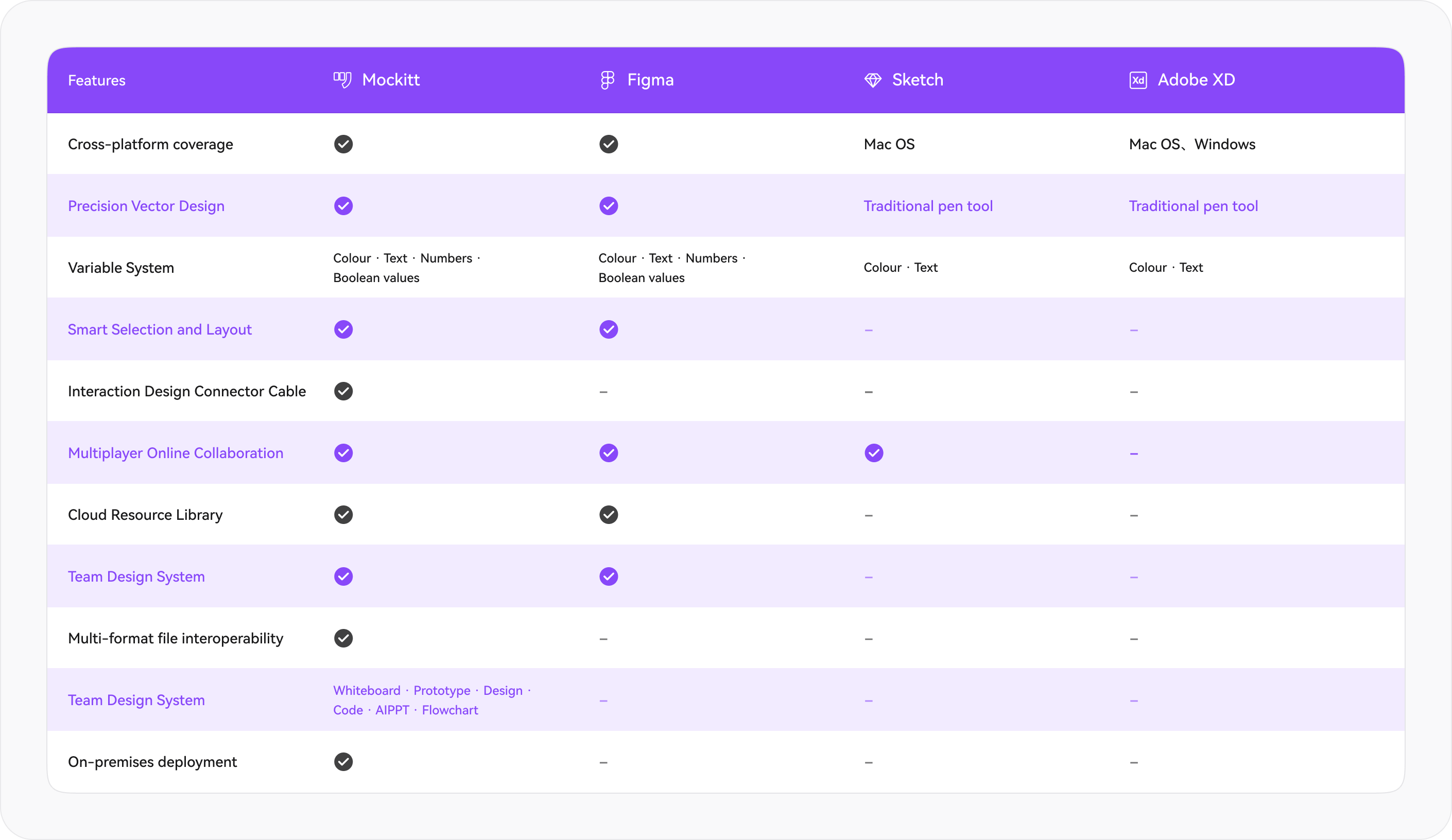Select the Precision Vector Design row label

146,206
